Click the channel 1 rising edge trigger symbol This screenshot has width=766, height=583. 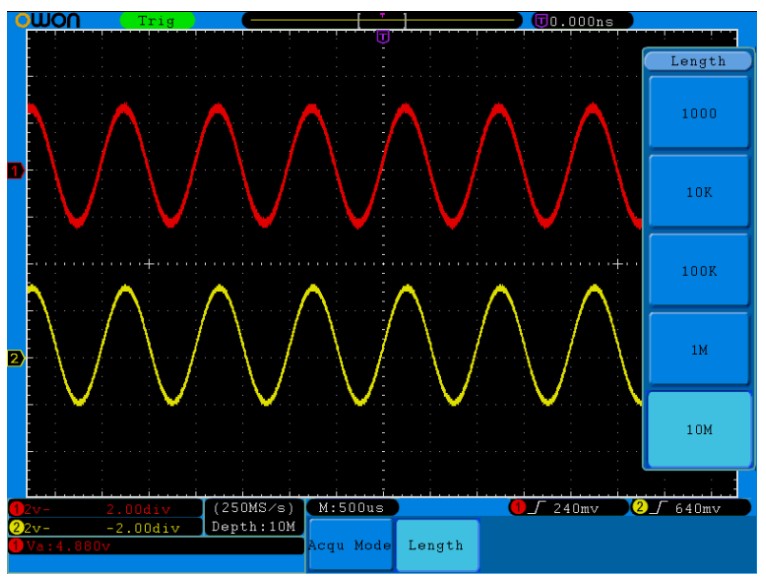[537, 508]
